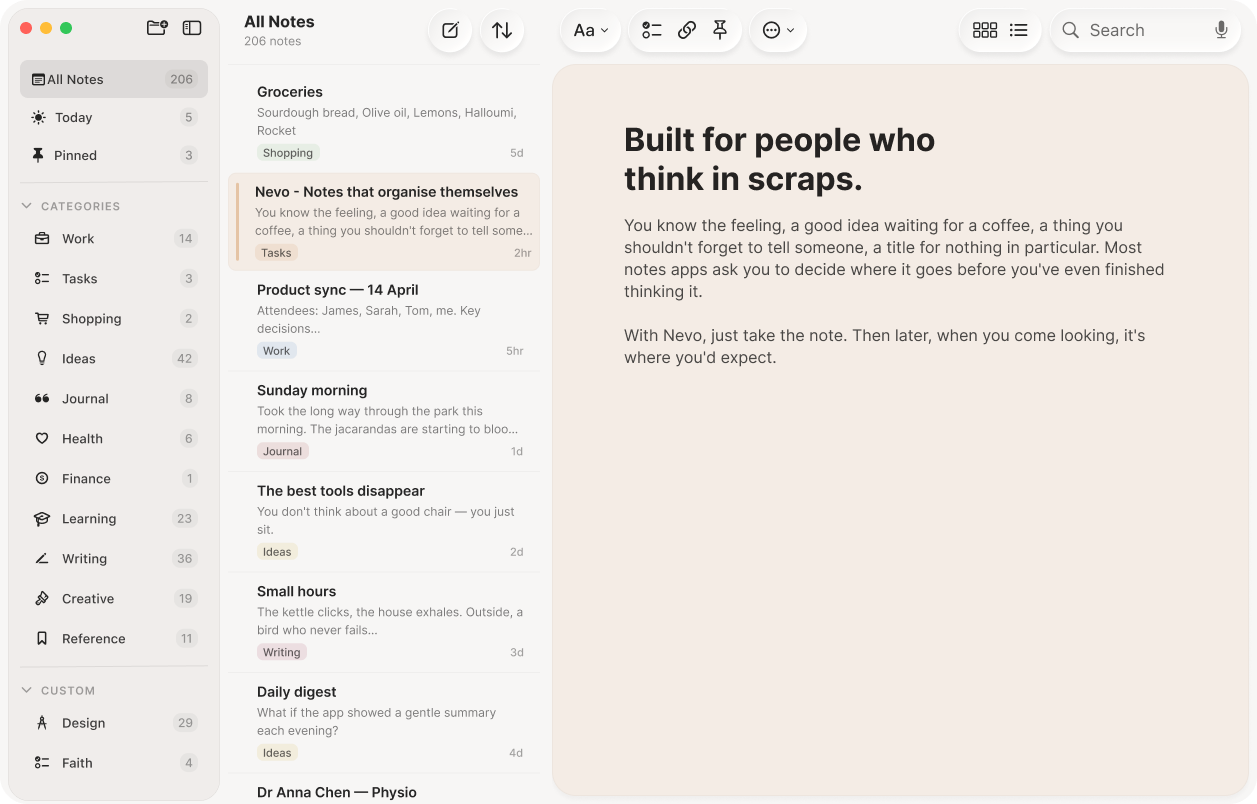Switch to grid view of notes
1257x804 pixels.
pos(985,31)
